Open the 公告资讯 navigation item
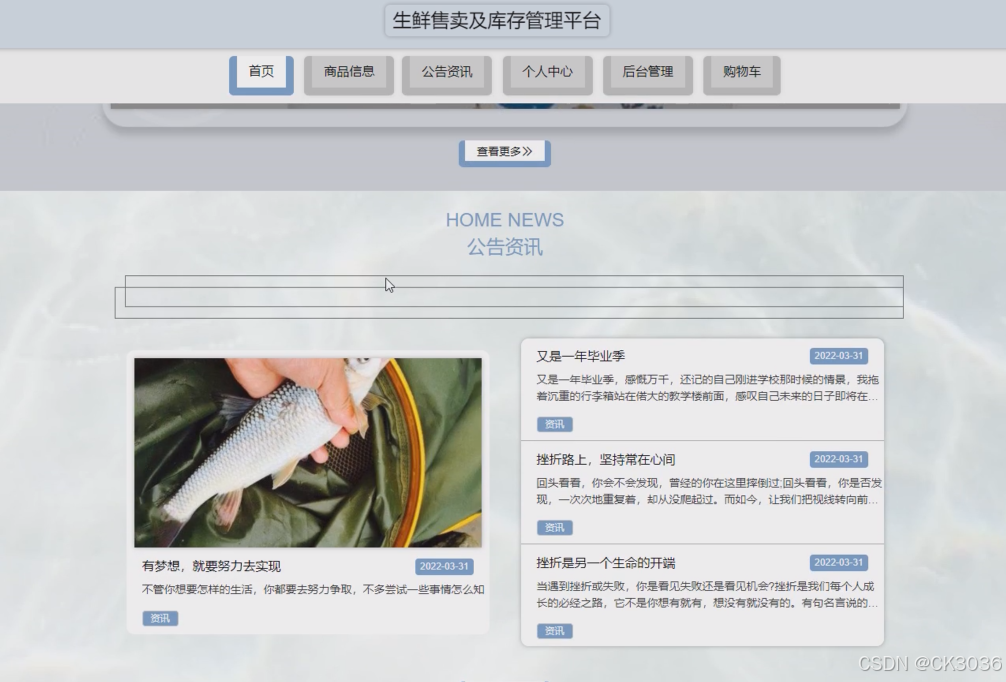The height and width of the screenshot is (682, 1006). [447, 71]
